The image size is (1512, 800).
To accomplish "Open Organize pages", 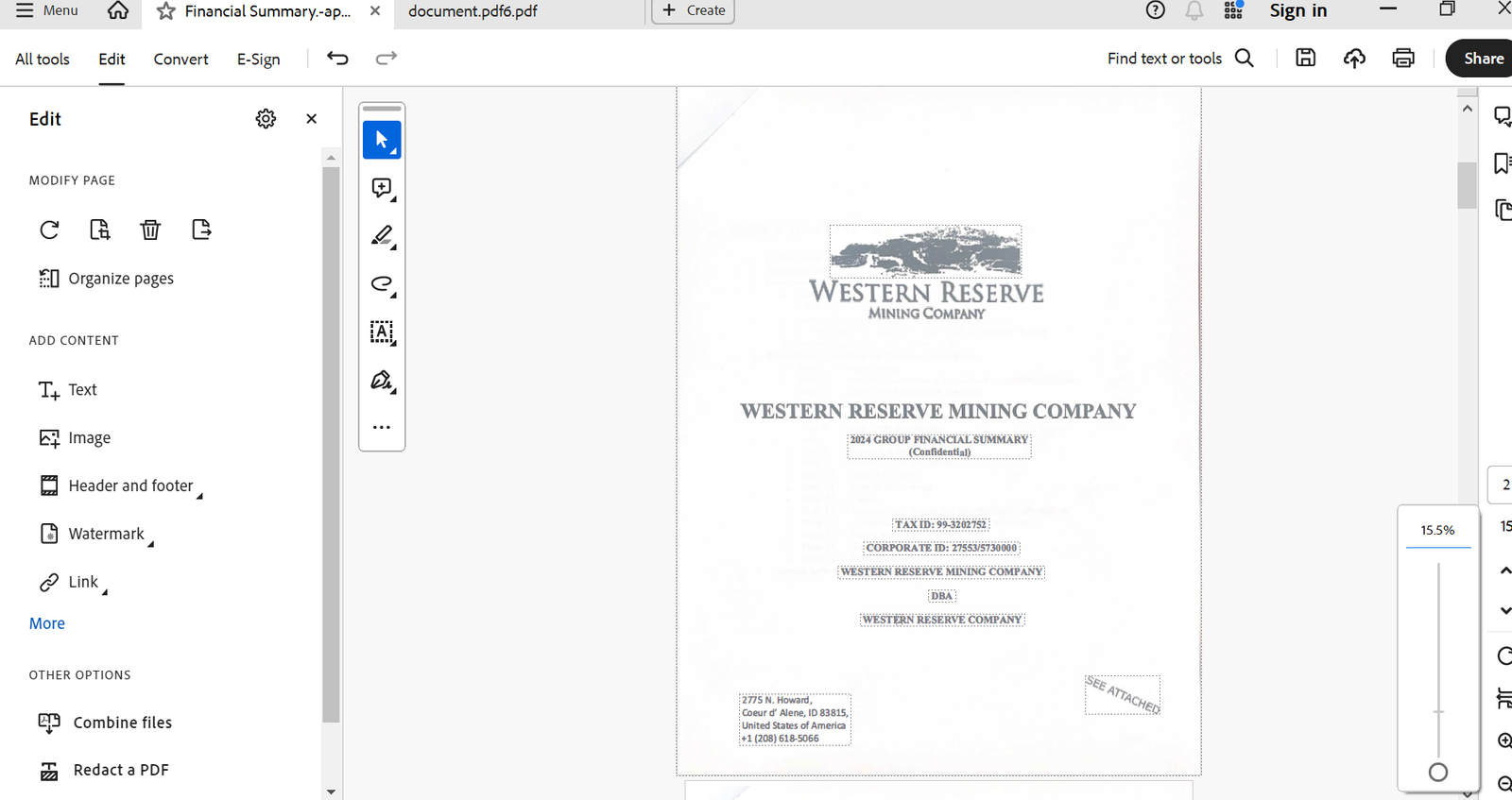I will coord(106,279).
